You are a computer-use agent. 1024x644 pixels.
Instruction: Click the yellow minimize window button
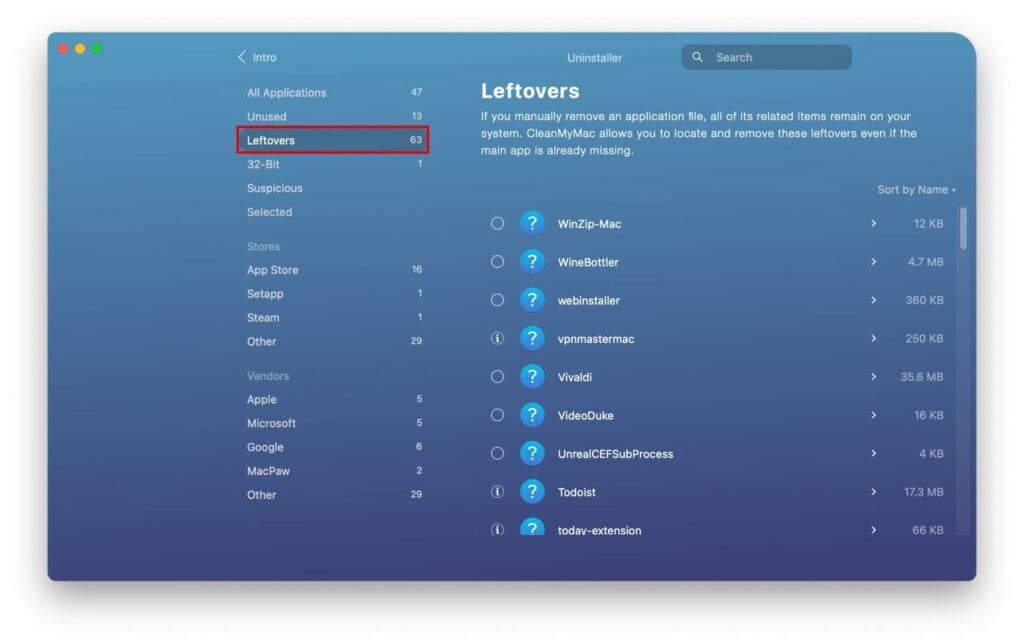80,48
